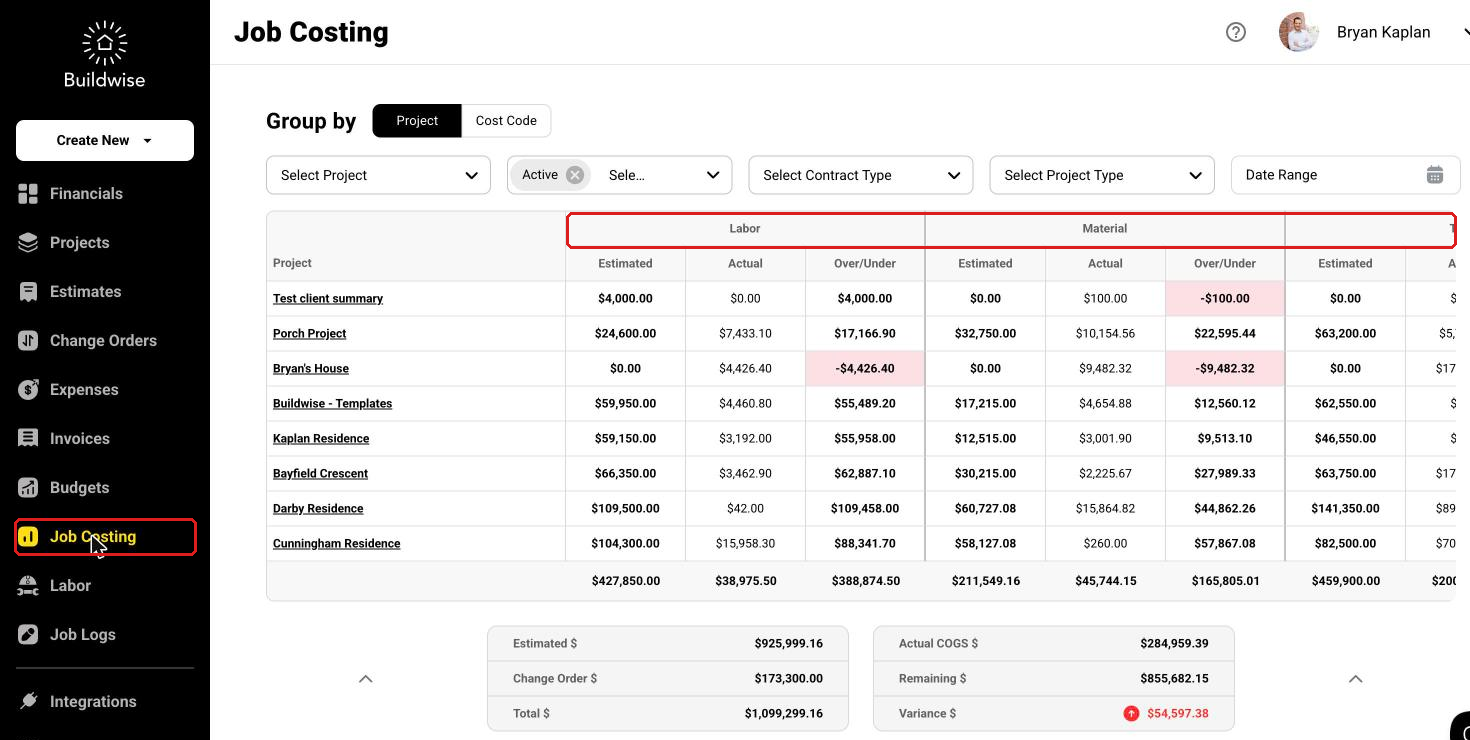Expand the status filter dropdown
The height and width of the screenshot is (740, 1470).
(x=713, y=175)
